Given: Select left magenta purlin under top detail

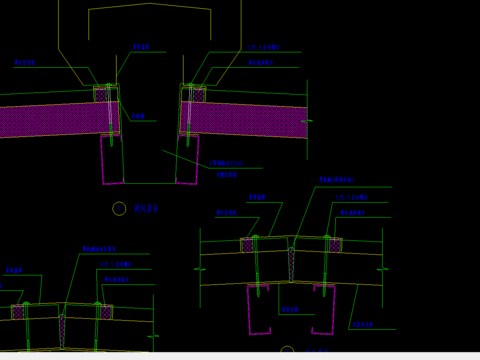Looking at the screenshot, I should tap(112, 159).
